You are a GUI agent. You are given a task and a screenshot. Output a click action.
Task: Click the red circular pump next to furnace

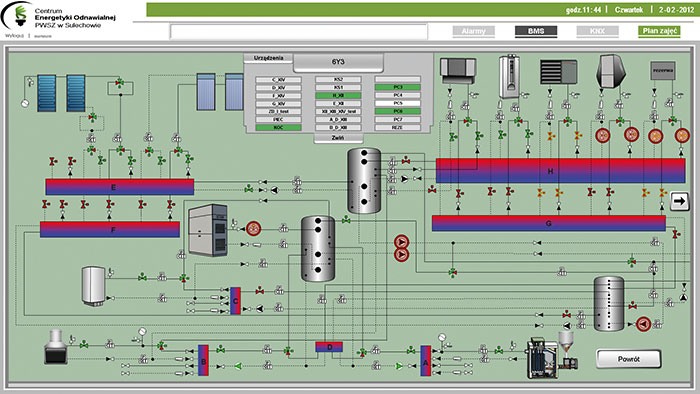pyautogui.click(x=254, y=229)
